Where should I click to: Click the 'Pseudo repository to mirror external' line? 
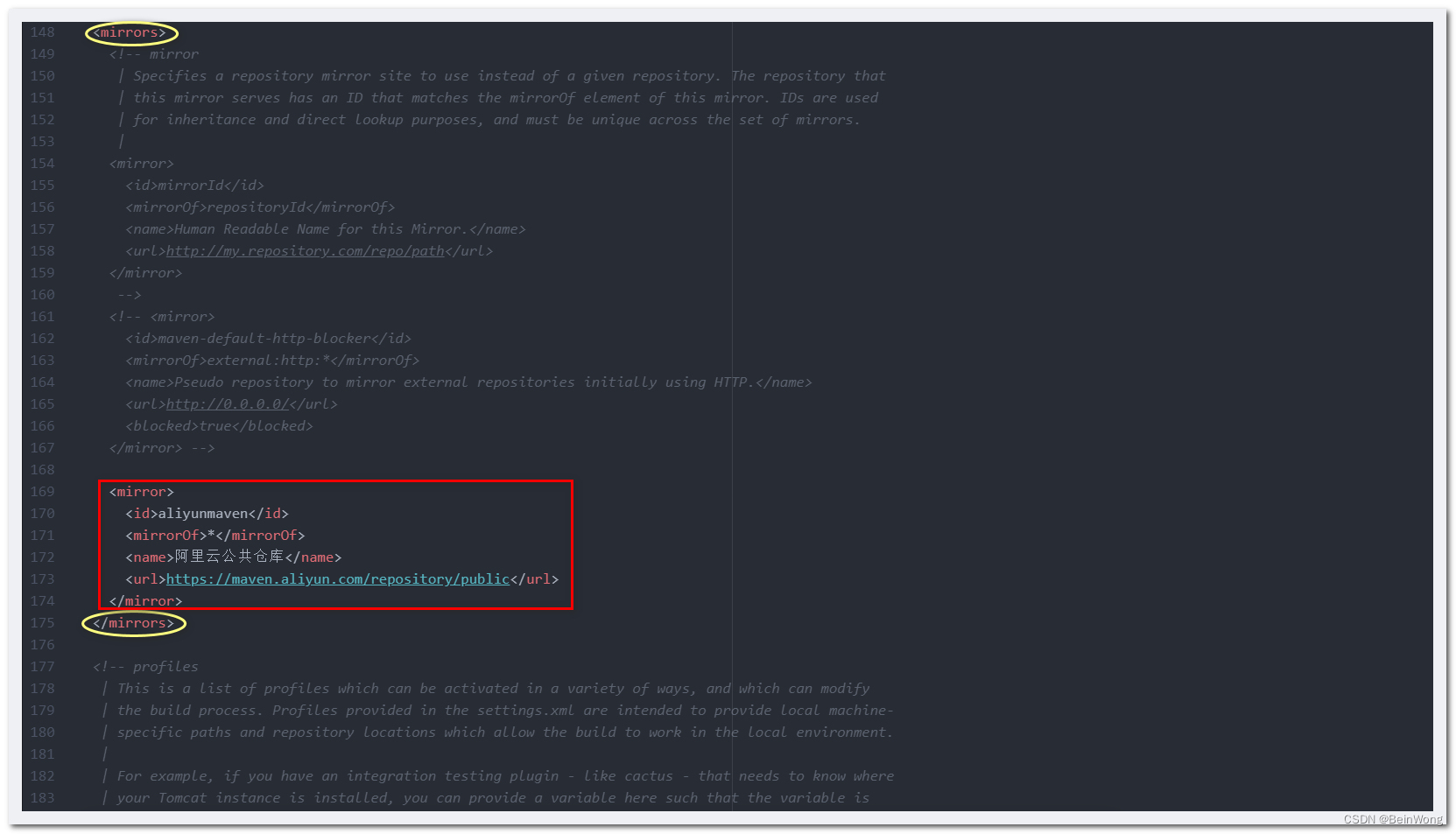pyautogui.click(x=468, y=382)
